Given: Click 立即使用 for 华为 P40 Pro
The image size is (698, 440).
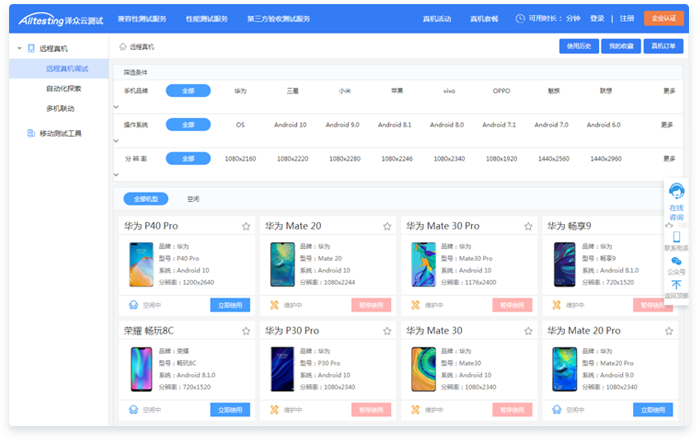Looking at the screenshot, I should [x=230, y=305].
